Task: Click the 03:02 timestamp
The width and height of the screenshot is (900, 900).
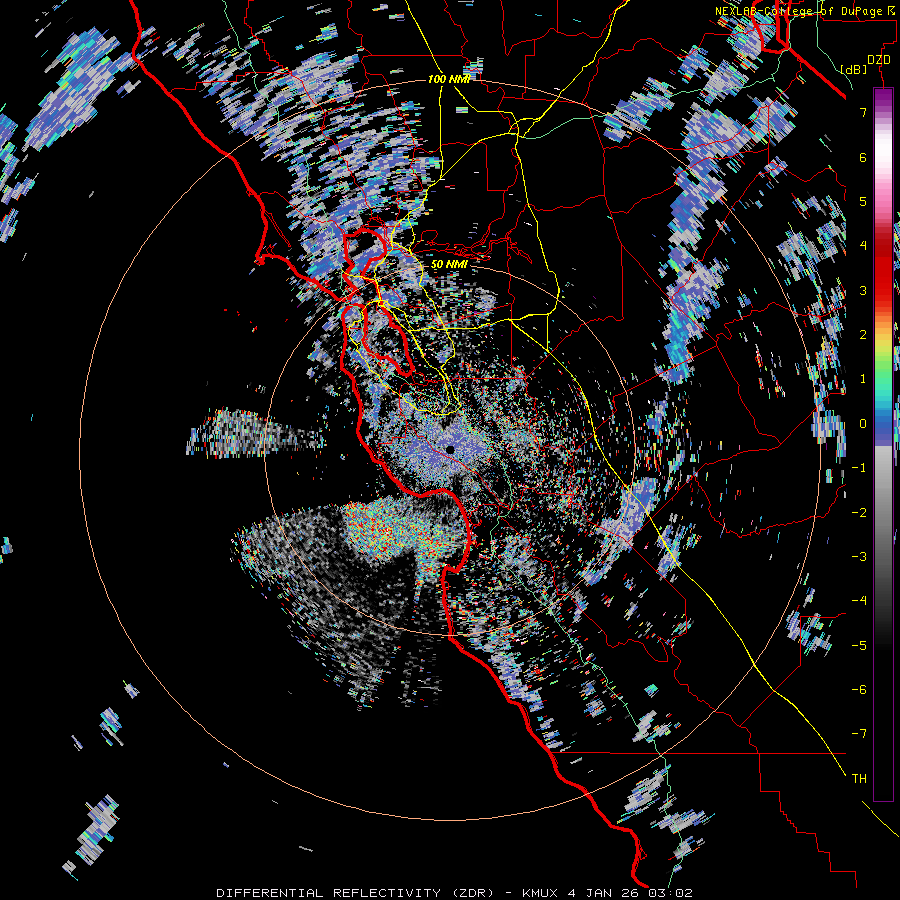Action: pos(670,893)
